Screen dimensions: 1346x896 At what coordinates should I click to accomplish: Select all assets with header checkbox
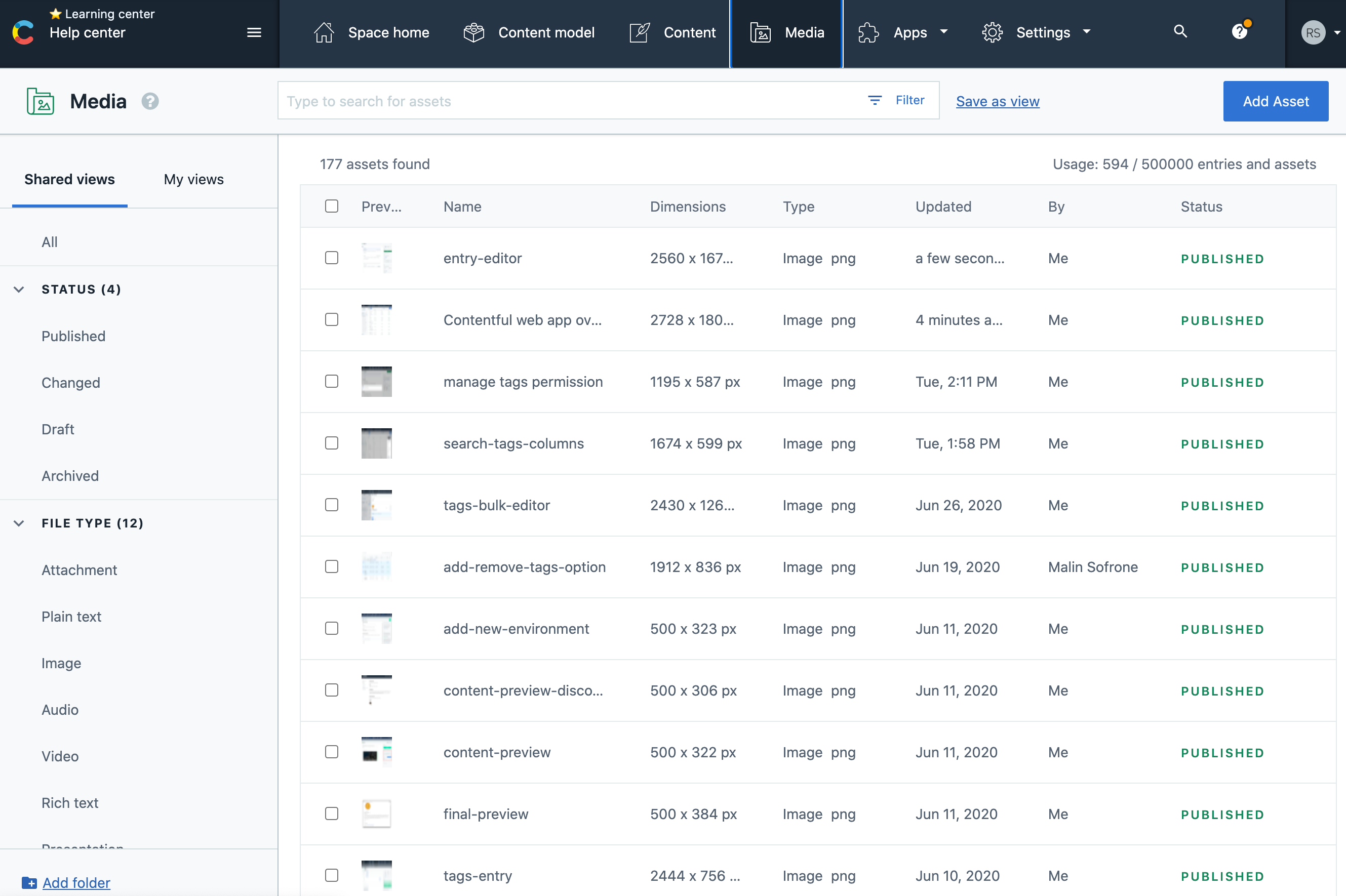(332, 207)
